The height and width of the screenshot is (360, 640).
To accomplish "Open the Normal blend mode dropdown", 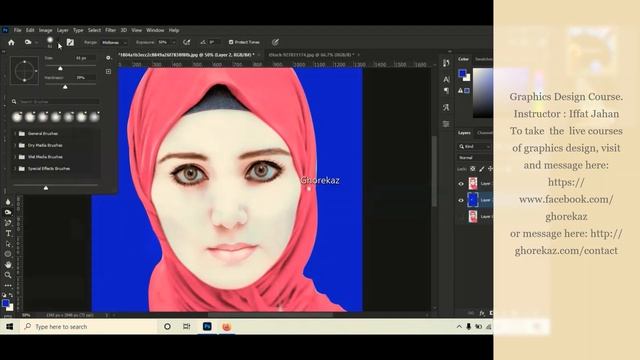I will point(475,158).
